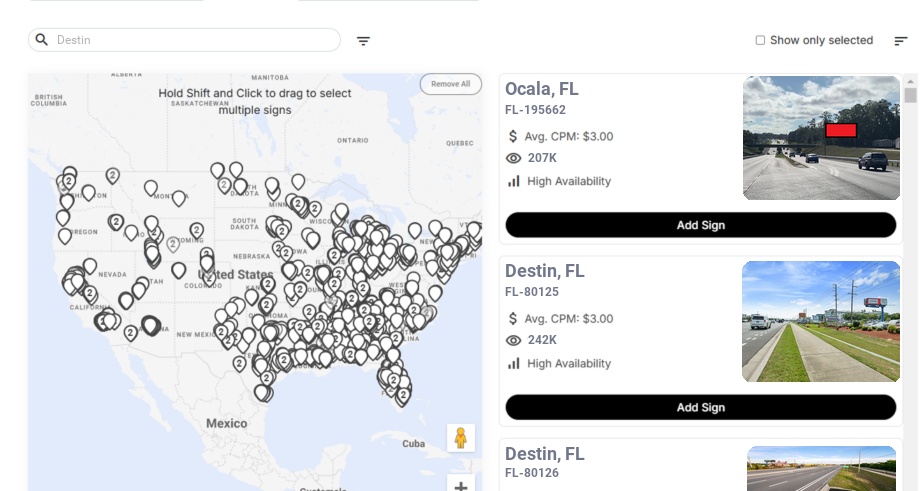
Task: Open the Ocala billboard thumbnail photo
Action: [821, 138]
